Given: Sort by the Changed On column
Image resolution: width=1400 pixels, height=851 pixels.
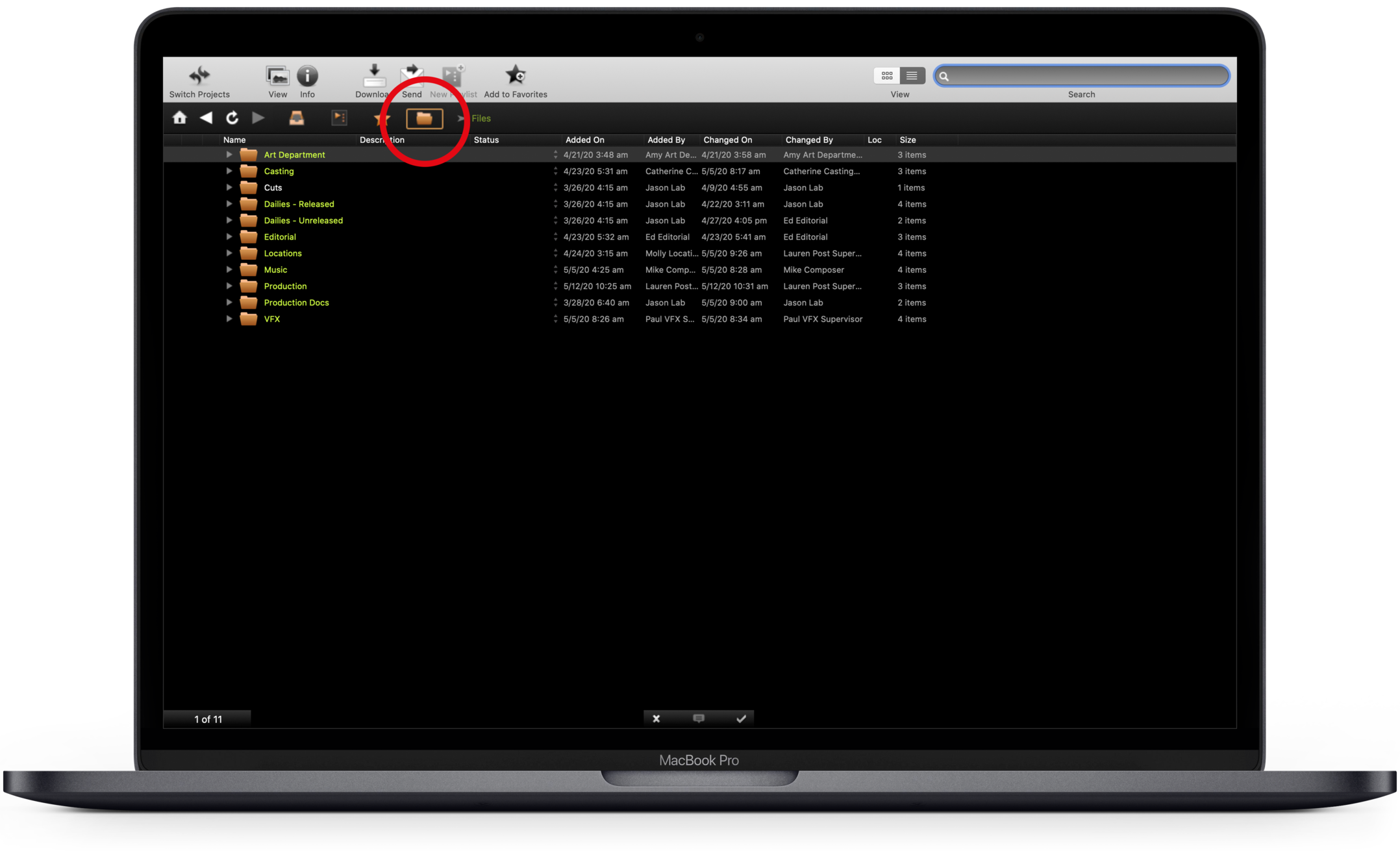Looking at the screenshot, I should [727, 140].
